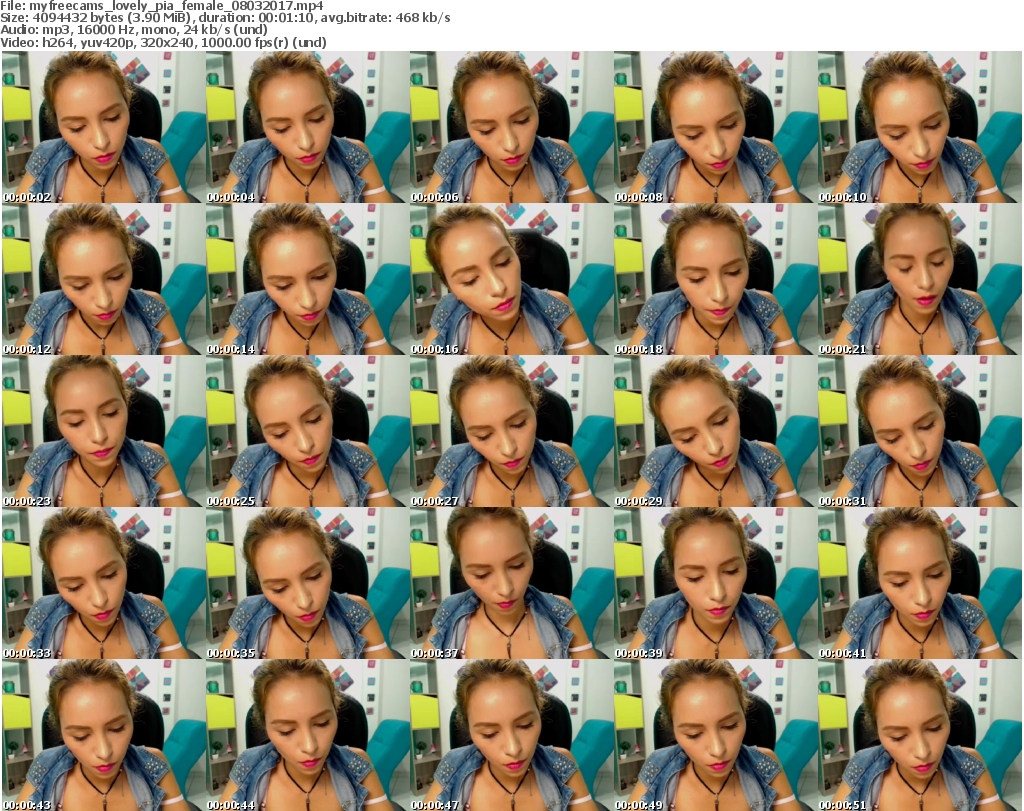Choose the thumbnail stamped 00:00:23
The height and width of the screenshot is (811, 1024).
pyautogui.click(x=103, y=432)
